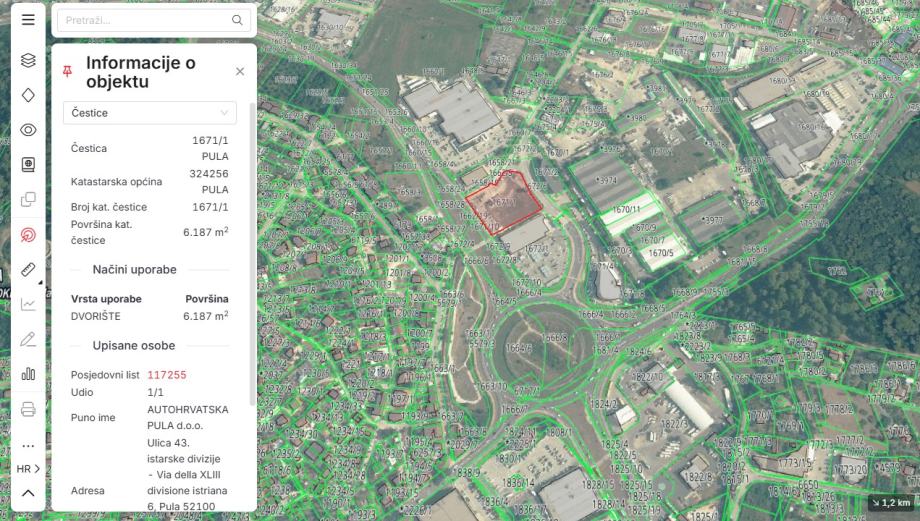
Task: Toggle the eye visibility icon in sidebar
Action: coord(28,130)
